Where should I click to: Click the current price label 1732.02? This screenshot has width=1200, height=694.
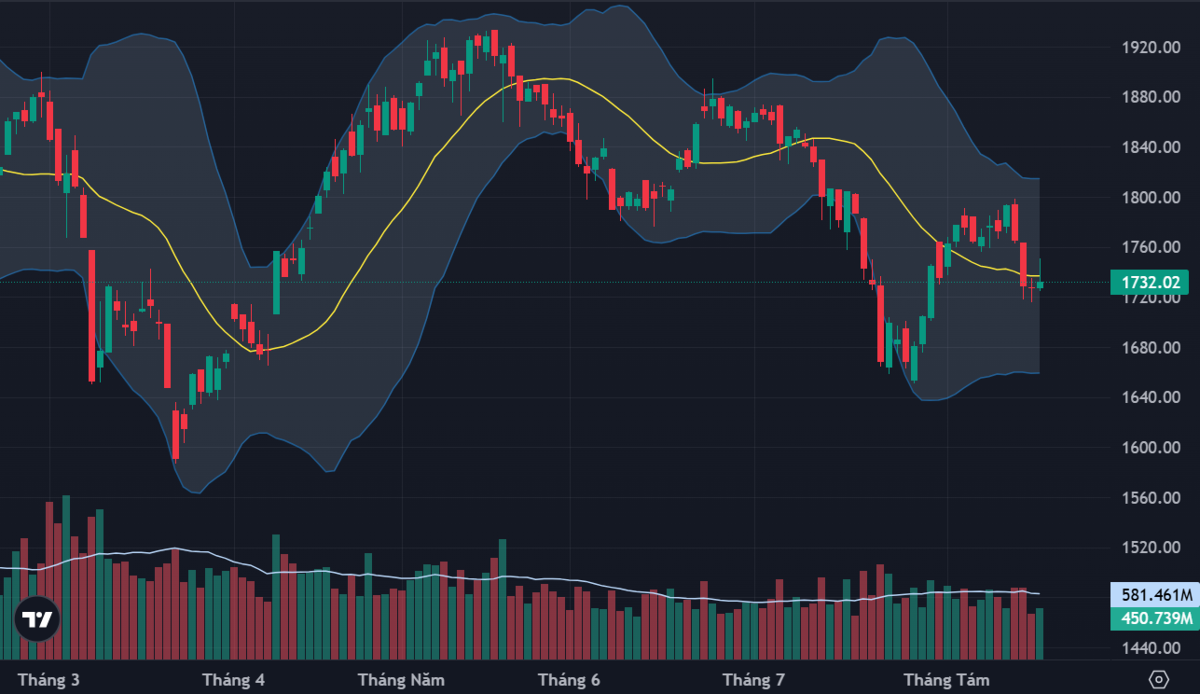click(x=1151, y=283)
